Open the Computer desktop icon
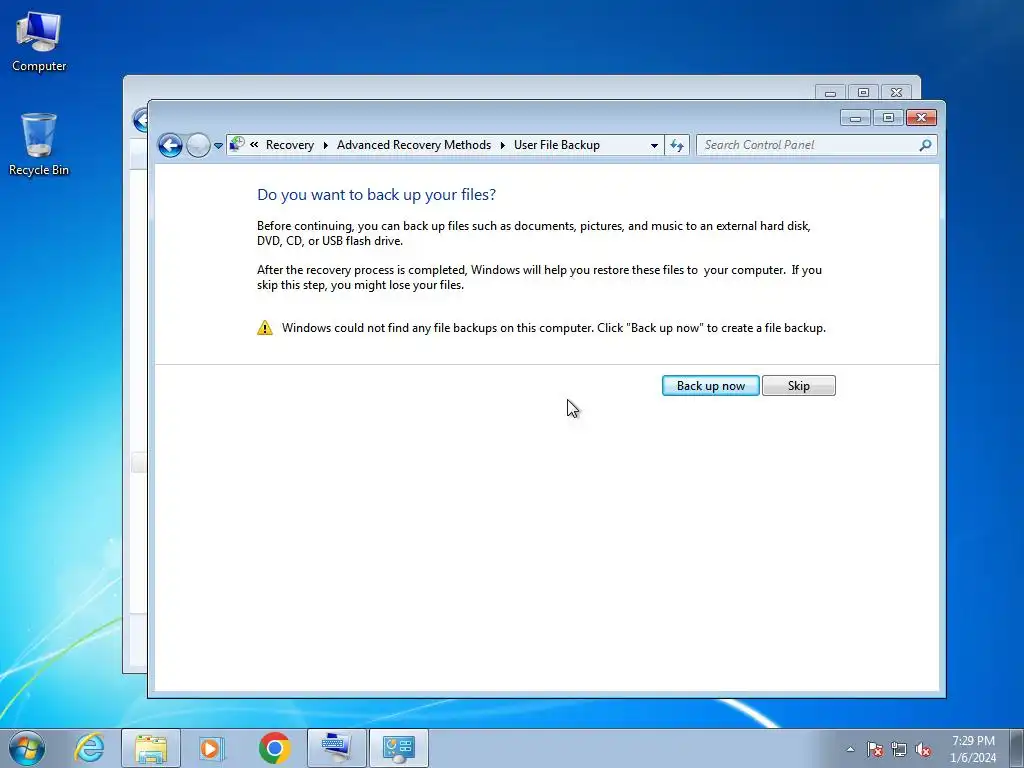 (39, 42)
